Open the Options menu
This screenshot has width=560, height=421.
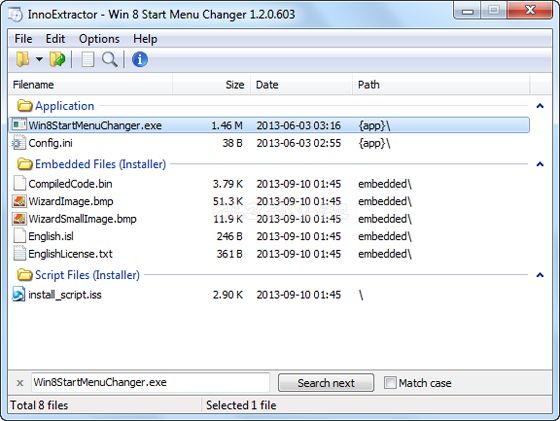[x=99, y=39]
